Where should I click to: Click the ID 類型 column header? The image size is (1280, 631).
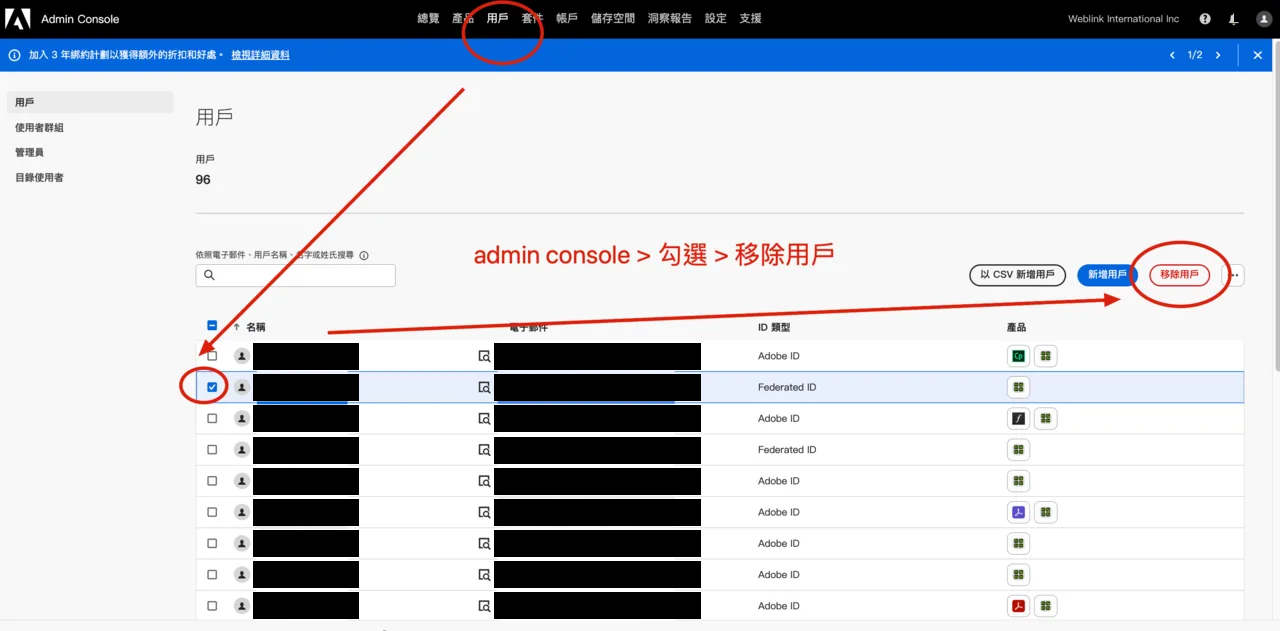pos(774,327)
